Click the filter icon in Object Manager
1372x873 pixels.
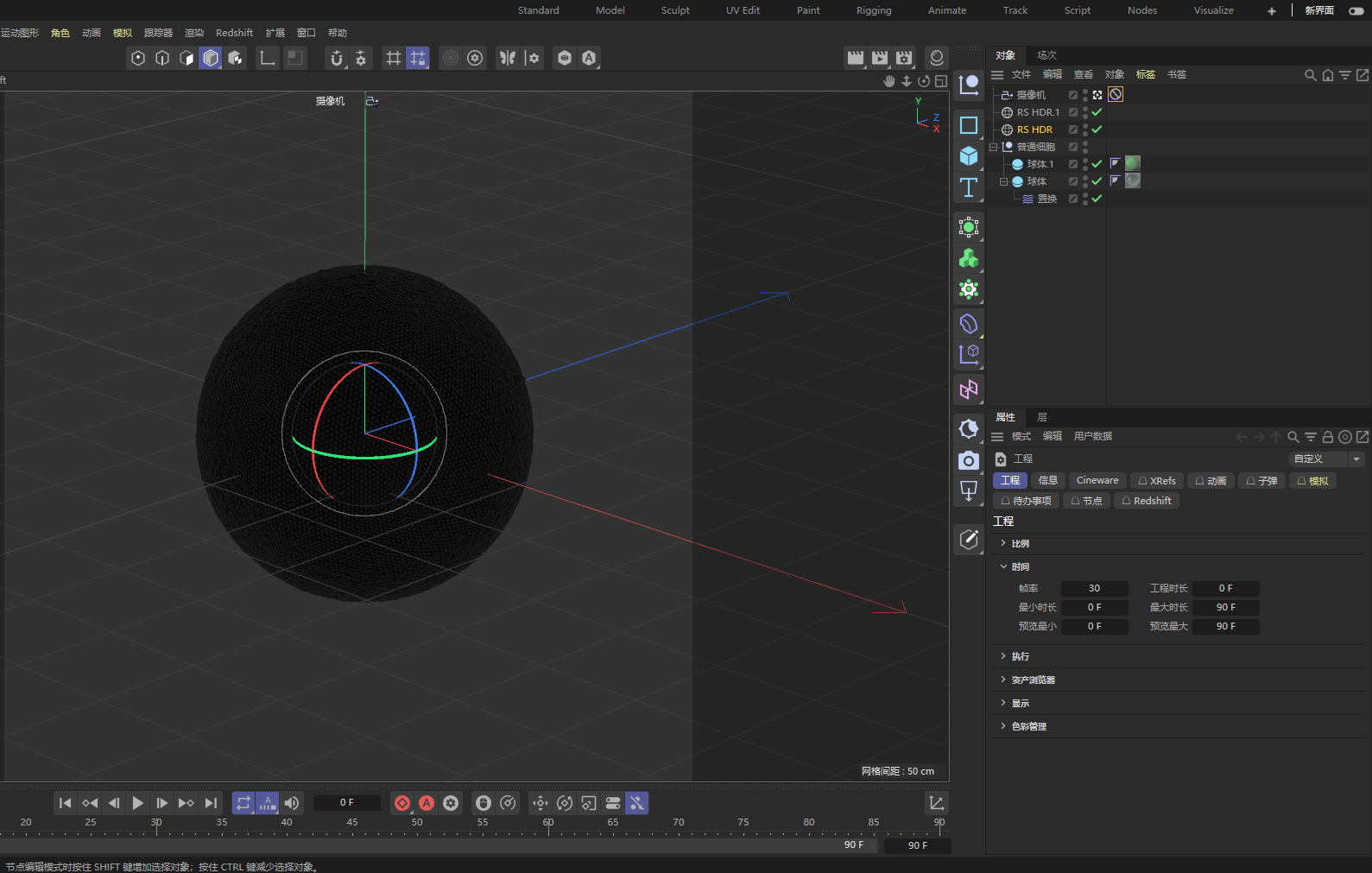[1345, 75]
